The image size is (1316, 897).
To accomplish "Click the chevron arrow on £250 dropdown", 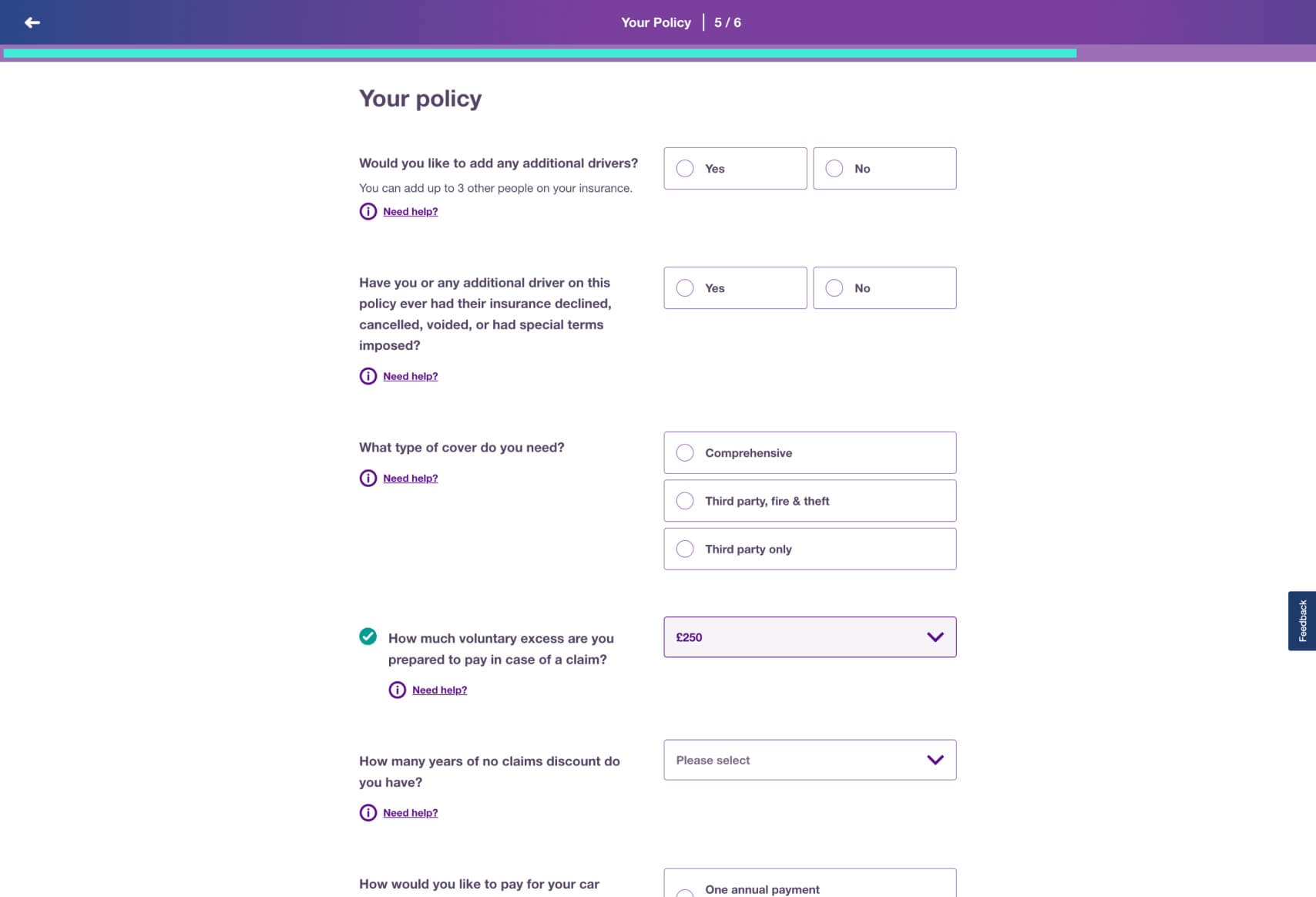I will coord(935,637).
